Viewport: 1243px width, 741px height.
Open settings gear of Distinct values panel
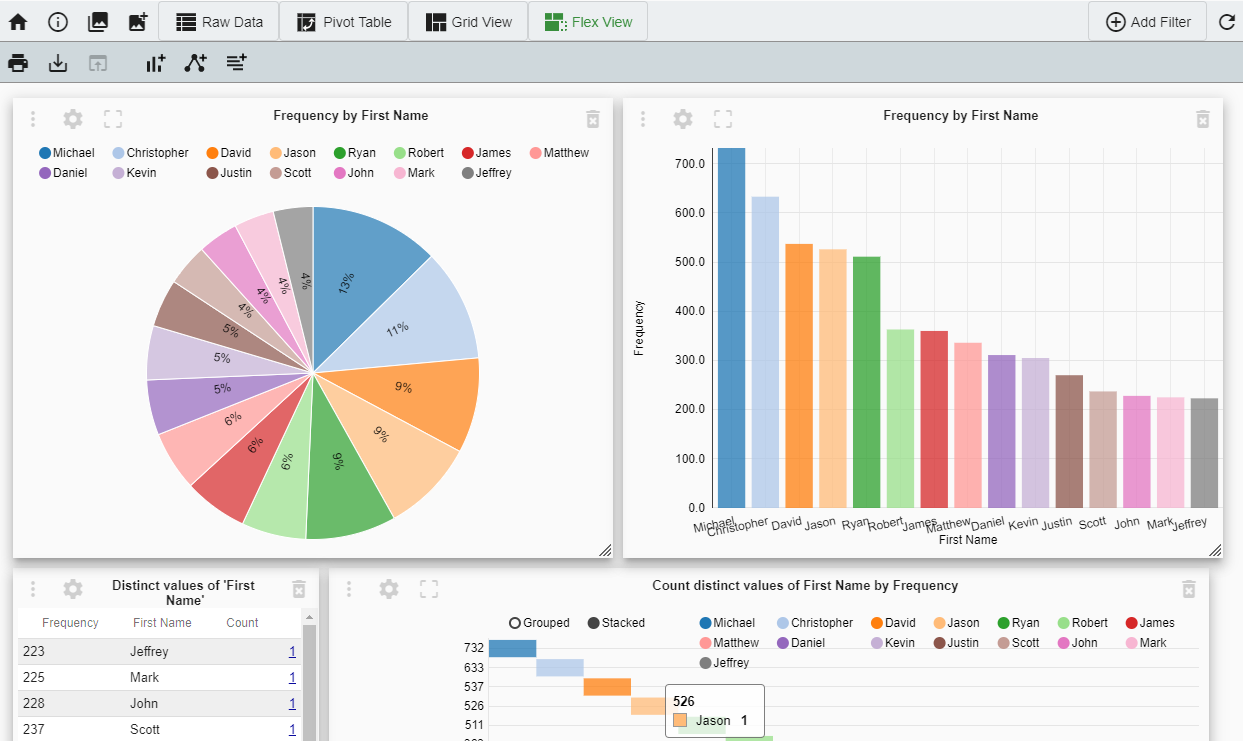[x=73, y=589]
